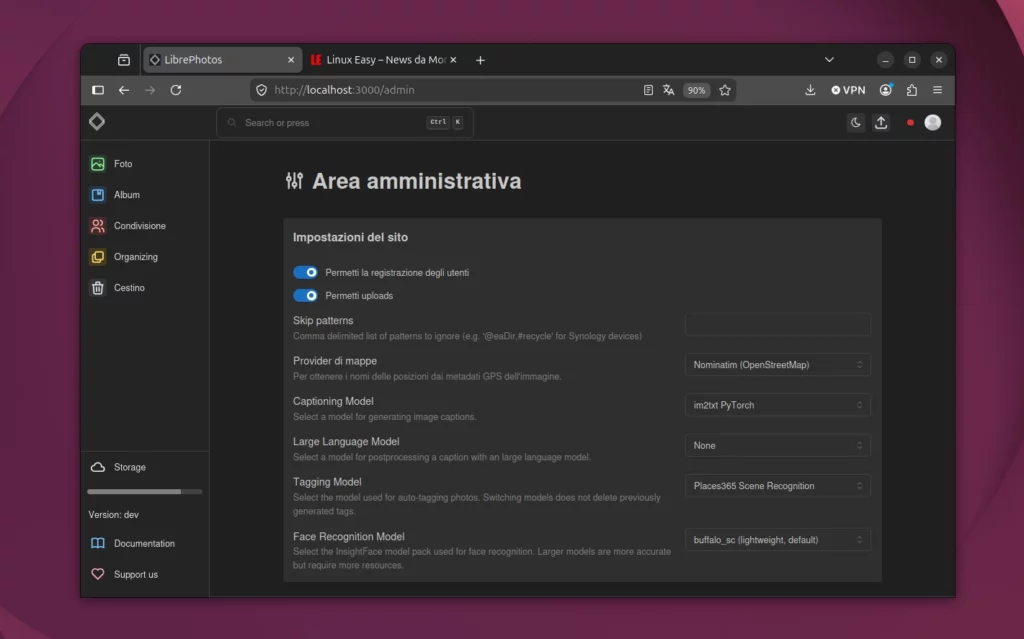Close the Linux Easy tab
This screenshot has height=639, width=1024.
(x=453, y=60)
